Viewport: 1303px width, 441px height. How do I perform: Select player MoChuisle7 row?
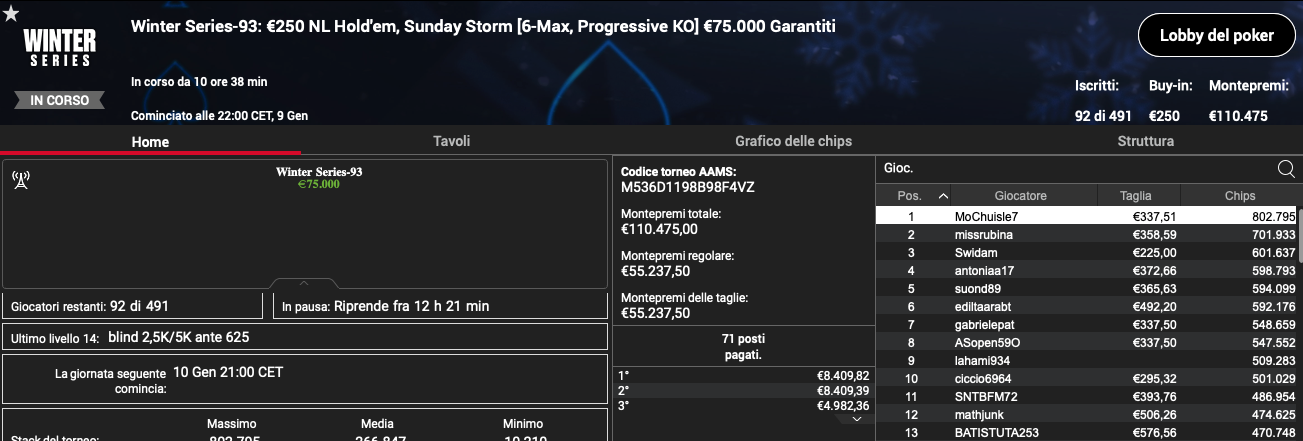coord(1087,216)
